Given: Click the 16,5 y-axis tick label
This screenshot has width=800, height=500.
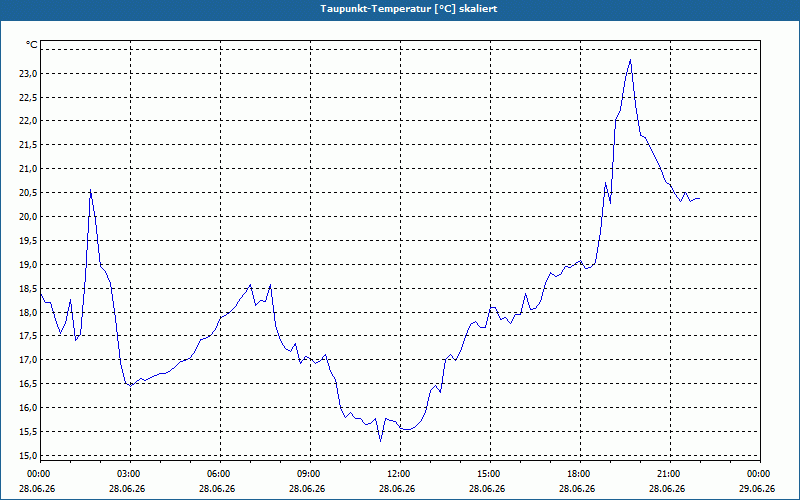Looking at the screenshot, I should [29, 384].
